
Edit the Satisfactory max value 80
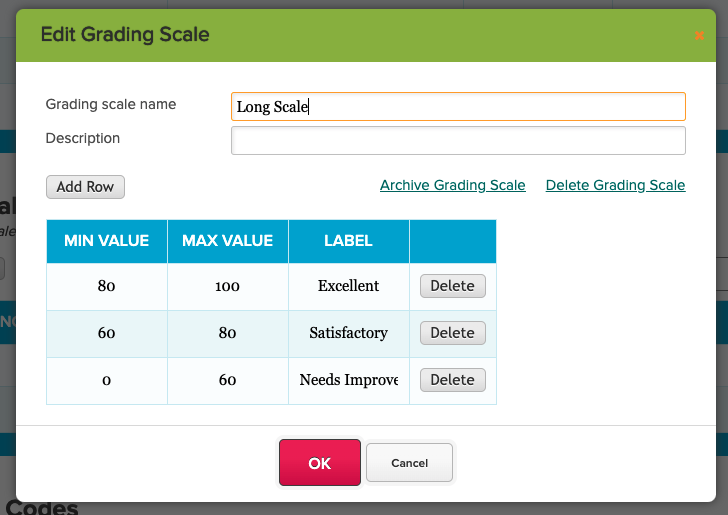pos(228,333)
